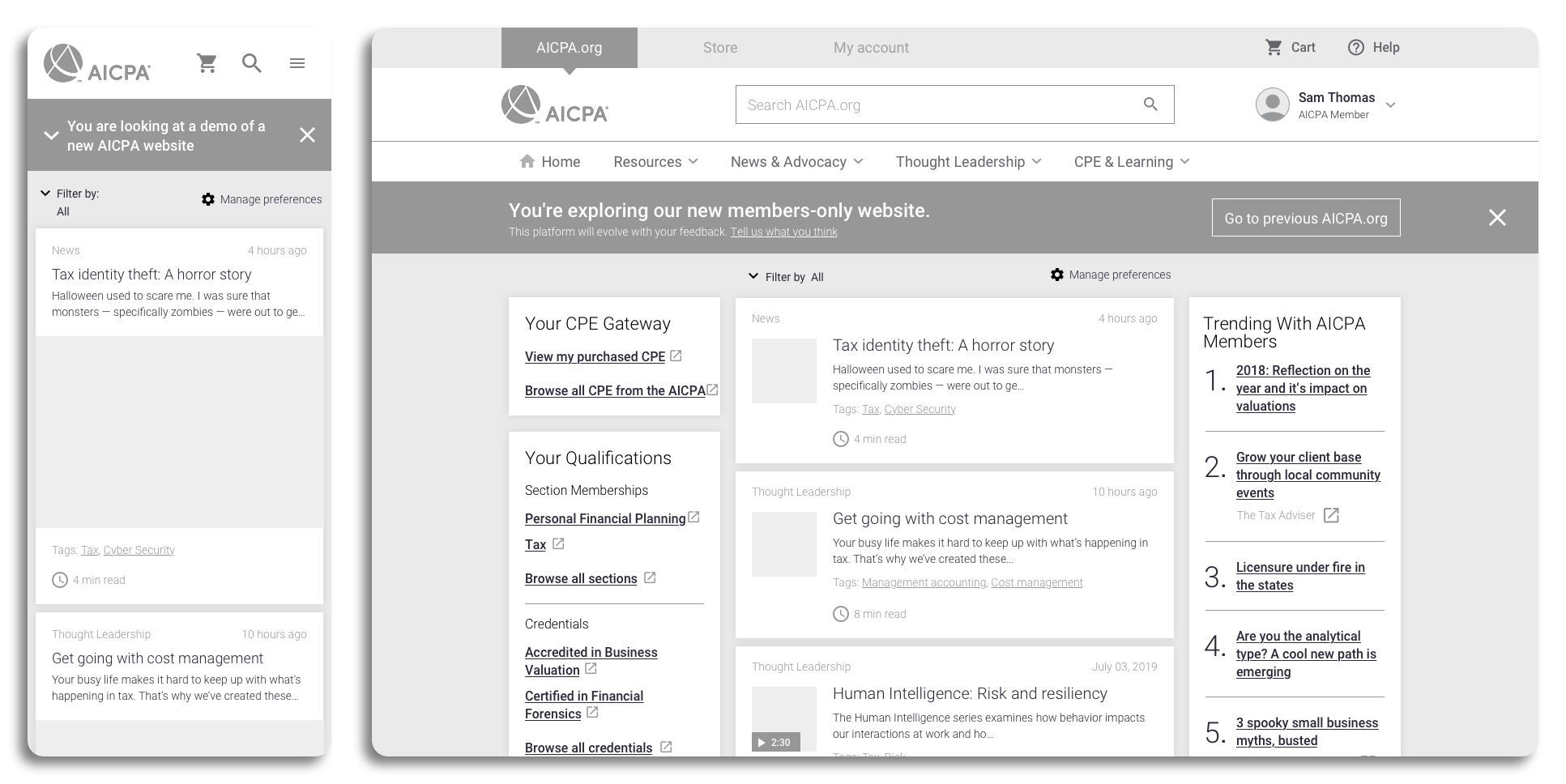Open 'Browse all sections' link
This screenshot has width=1566, height=784.
581,578
